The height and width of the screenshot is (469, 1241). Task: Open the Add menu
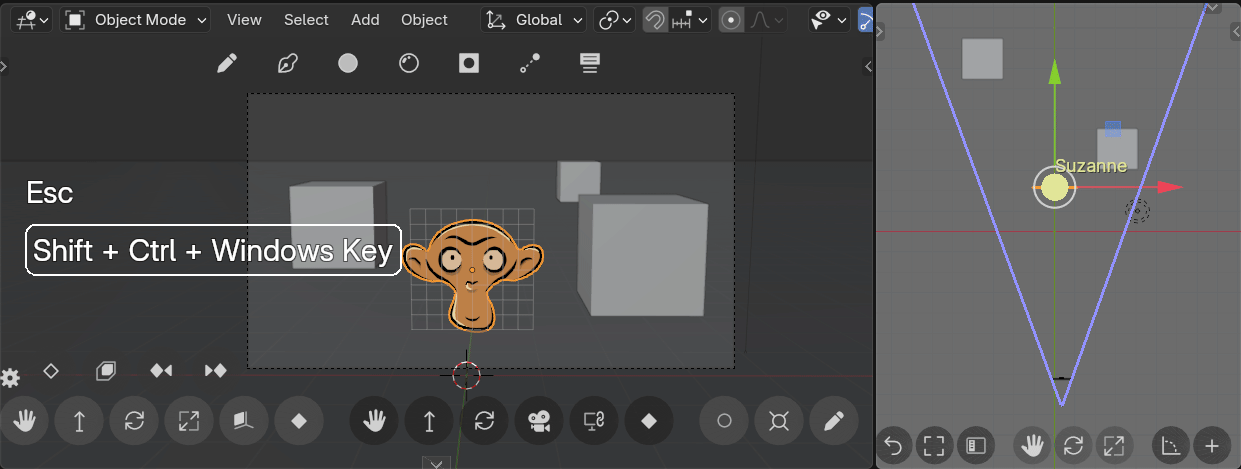pyautogui.click(x=365, y=19)
